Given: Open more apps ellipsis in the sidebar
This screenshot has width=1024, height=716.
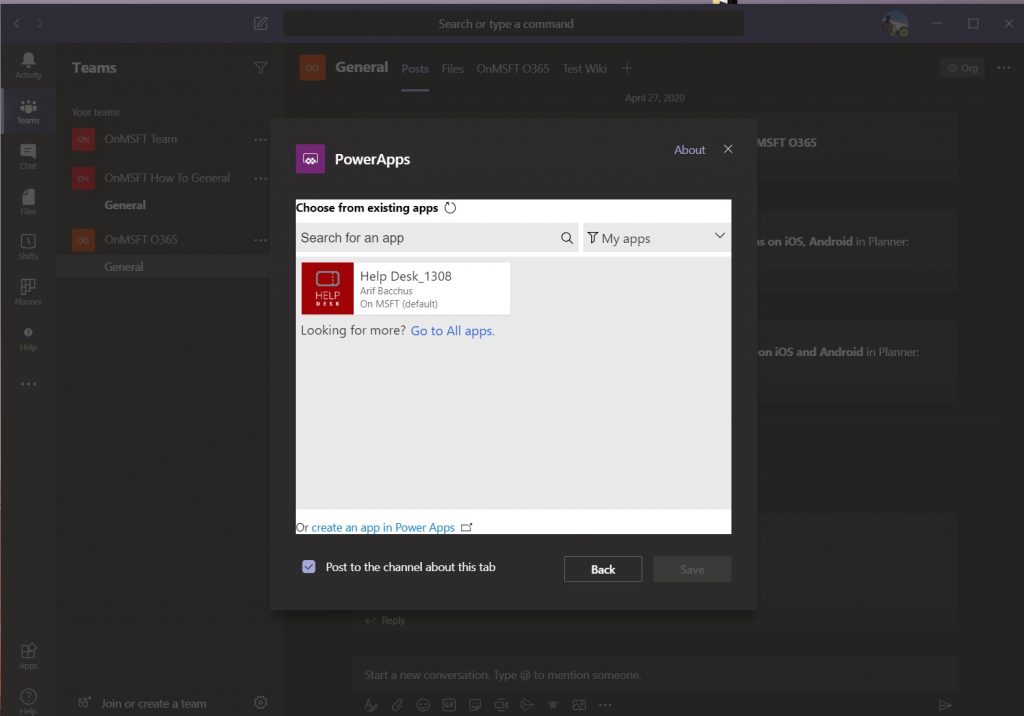Looking at the screenshot, I should click(28, 384).
